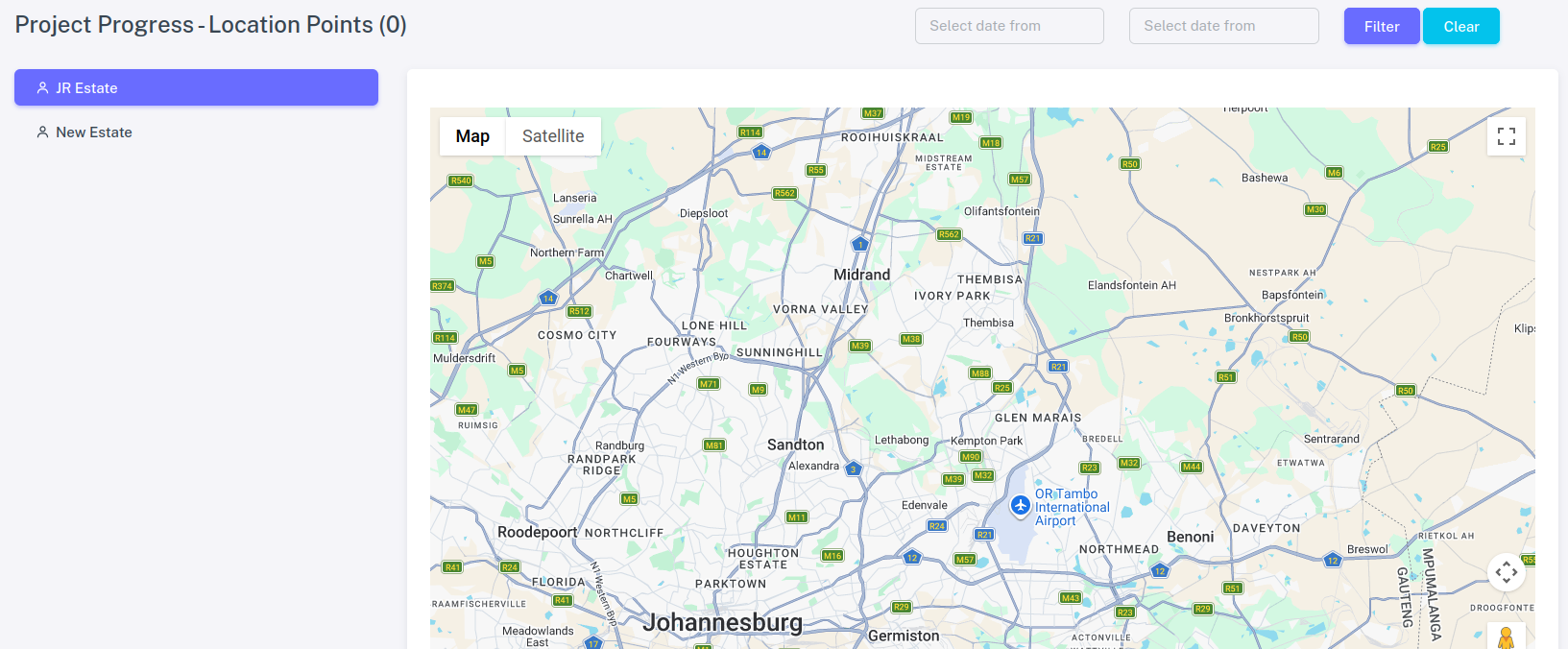Viewport: 1568px width, 649px height.
Task: Click the Alexandra map label
Action: (813, 466)
